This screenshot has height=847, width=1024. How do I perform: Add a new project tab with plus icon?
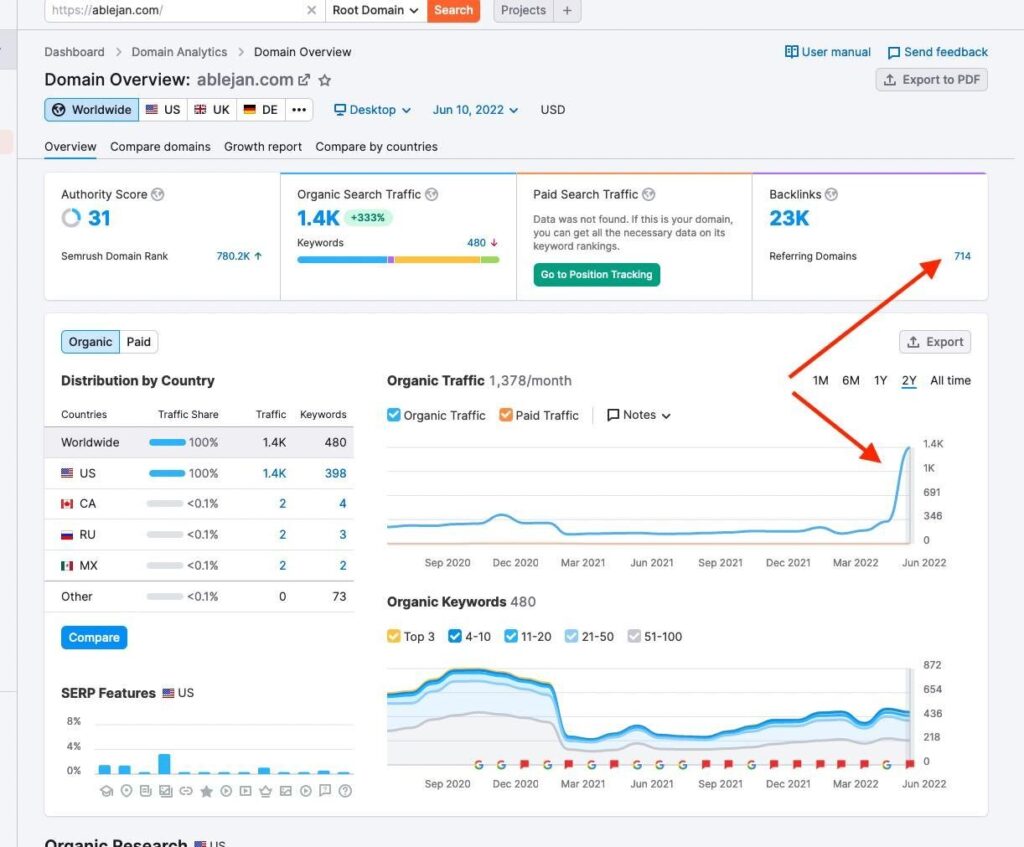tap(567, 10)
